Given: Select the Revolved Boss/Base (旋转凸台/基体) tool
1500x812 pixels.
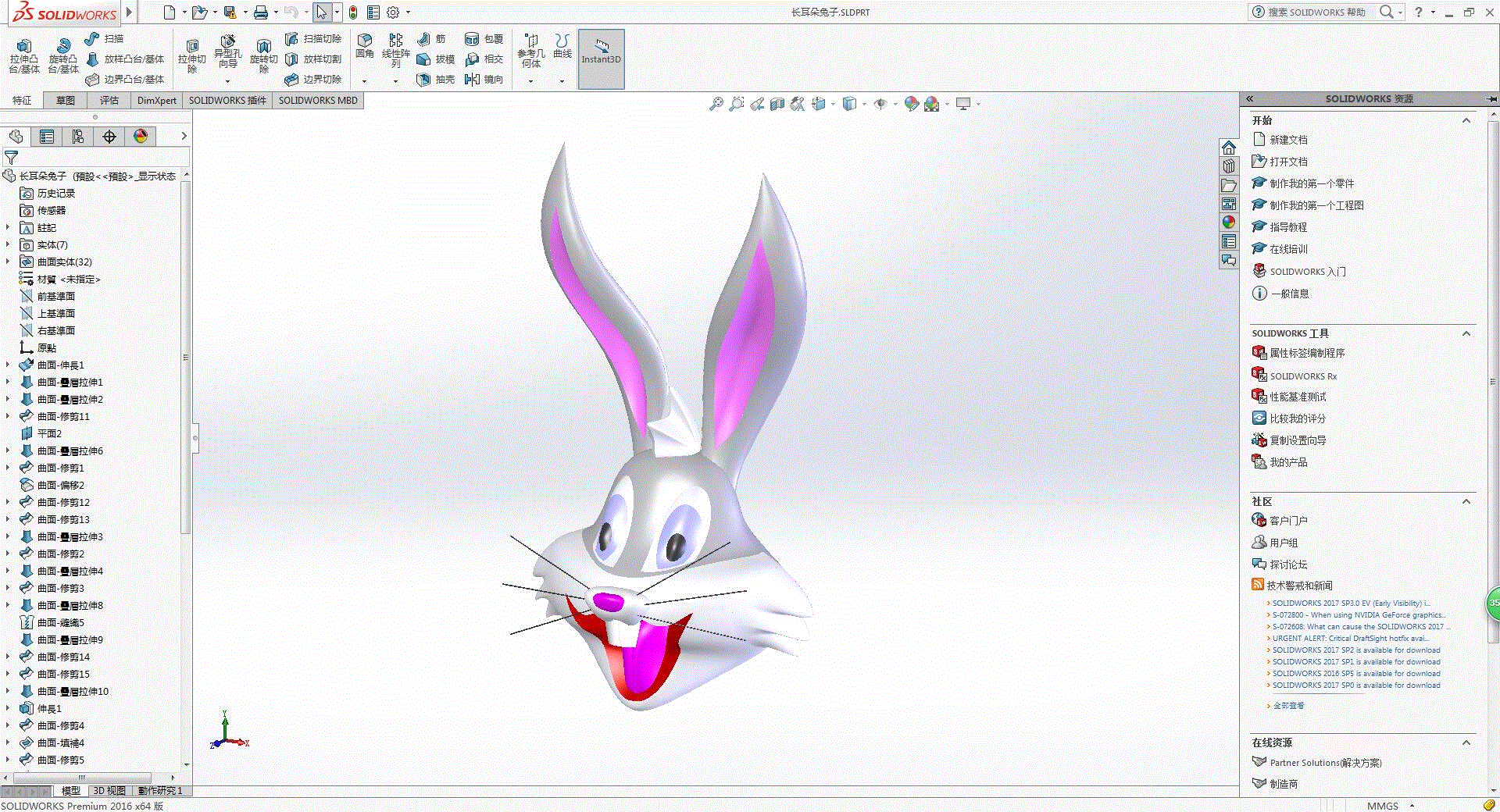Looking at the screenshot, I should tap(63, 55).
